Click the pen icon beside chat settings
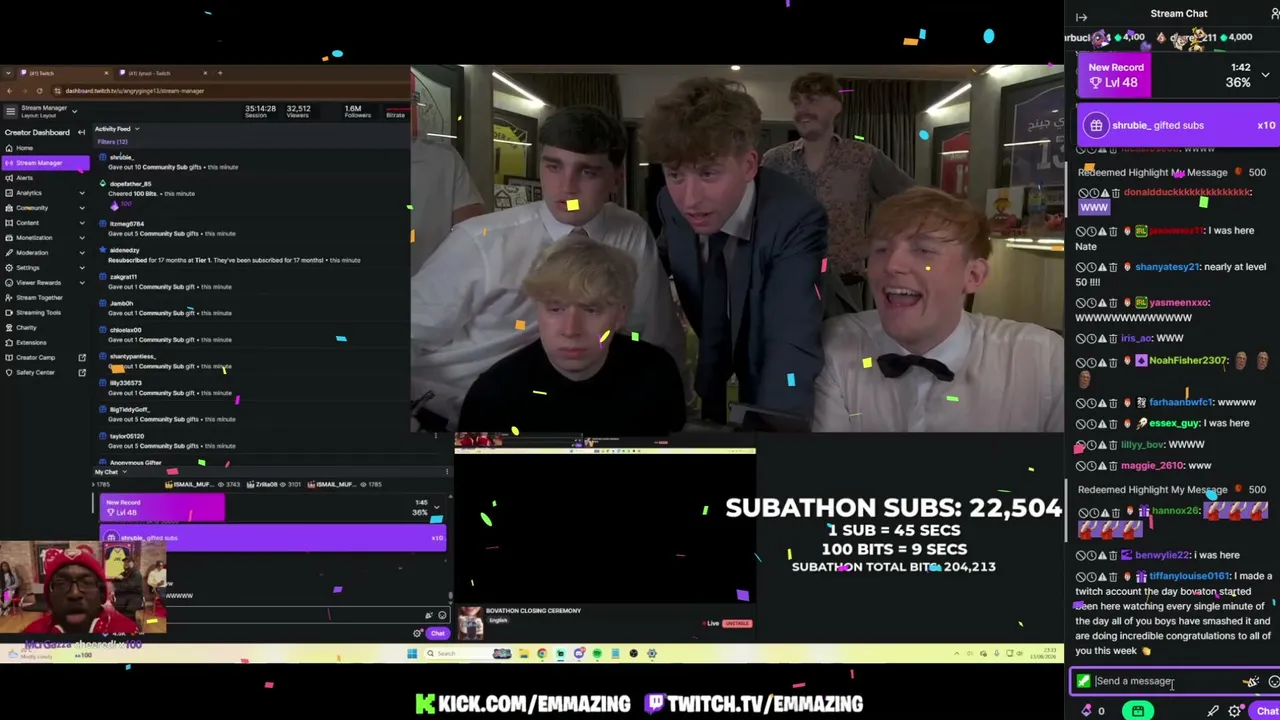The width and height of the screenshot is (1280, 720). 1213,711
